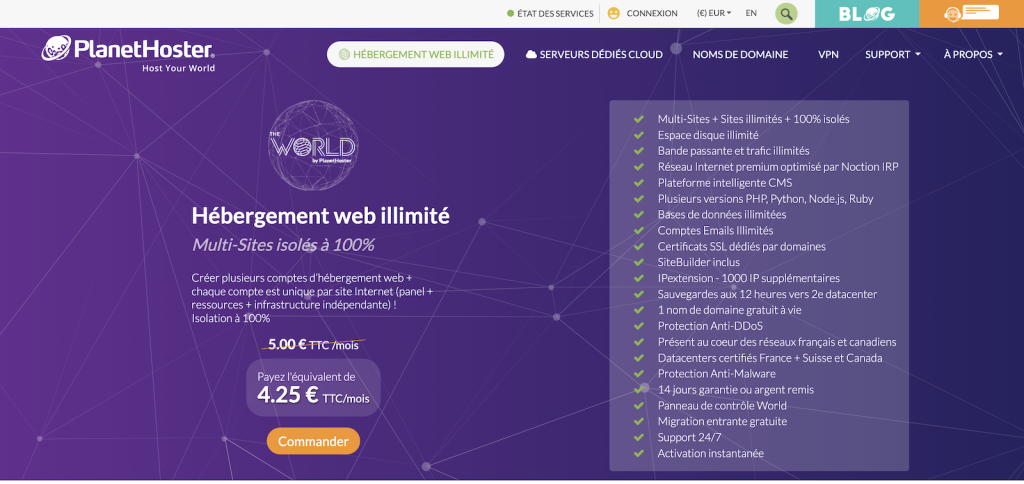Click checkmark beside Comptes Emails Illimités

point(639,231)
